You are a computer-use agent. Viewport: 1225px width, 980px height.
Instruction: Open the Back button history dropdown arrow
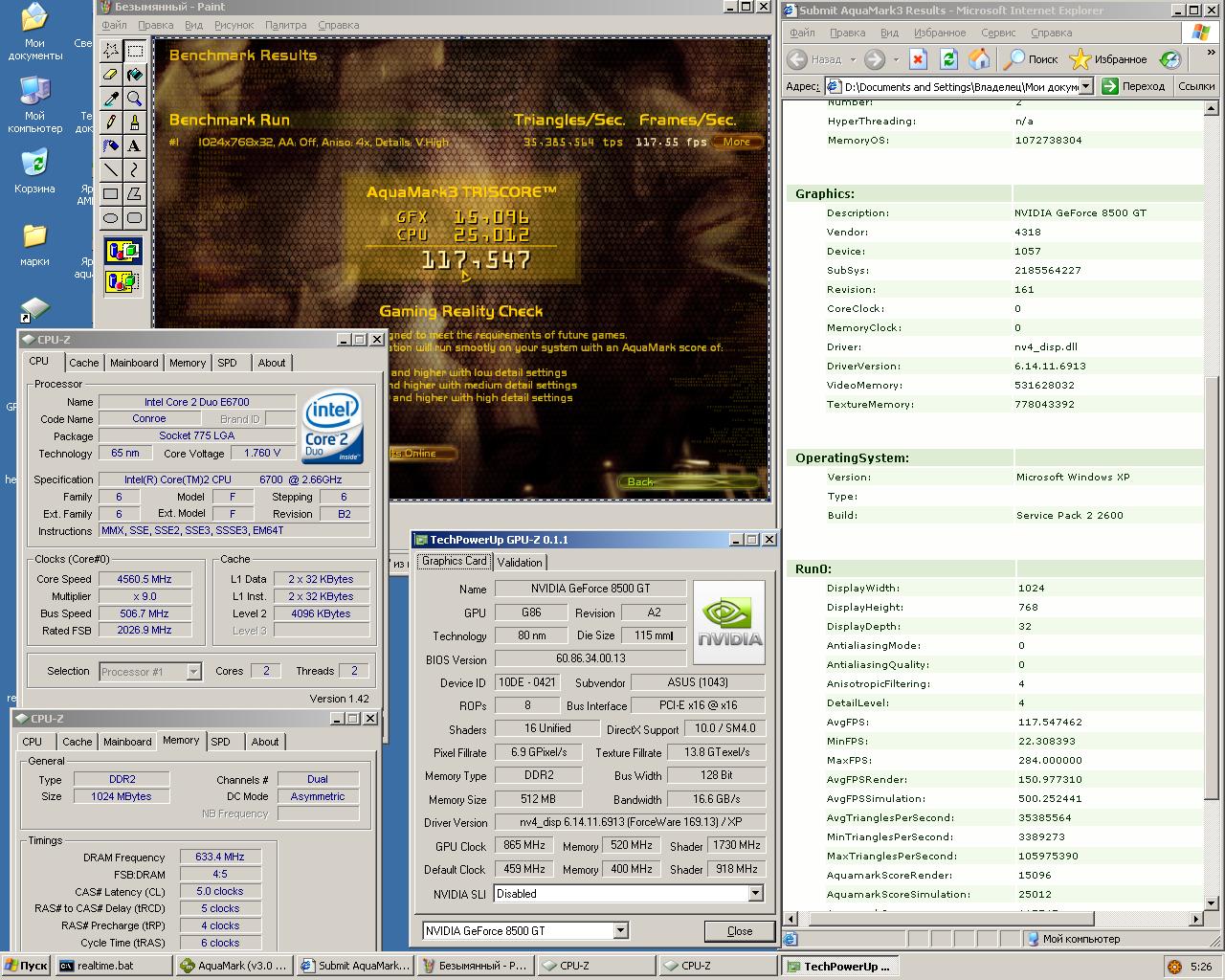pos(851,59)
